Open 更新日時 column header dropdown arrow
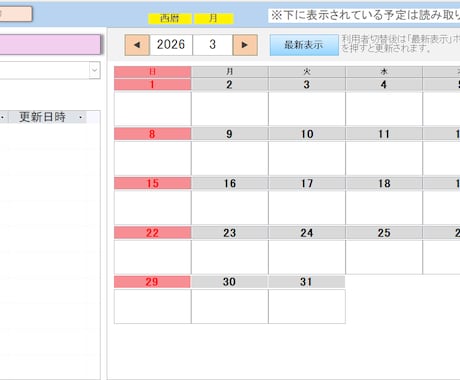Screen dimensions: 460x380 pos(81,117)
